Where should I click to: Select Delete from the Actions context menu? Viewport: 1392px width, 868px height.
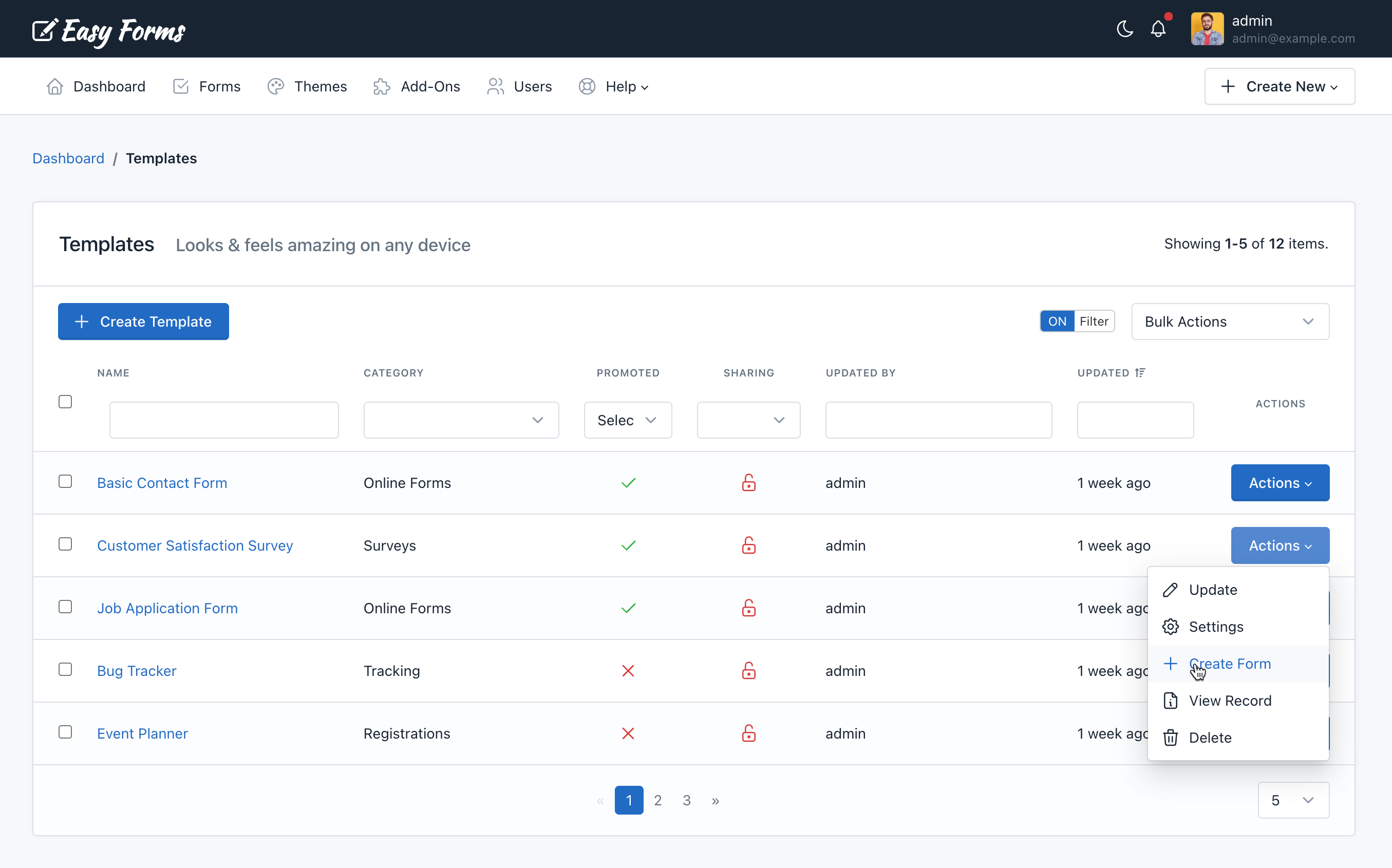1210,737
